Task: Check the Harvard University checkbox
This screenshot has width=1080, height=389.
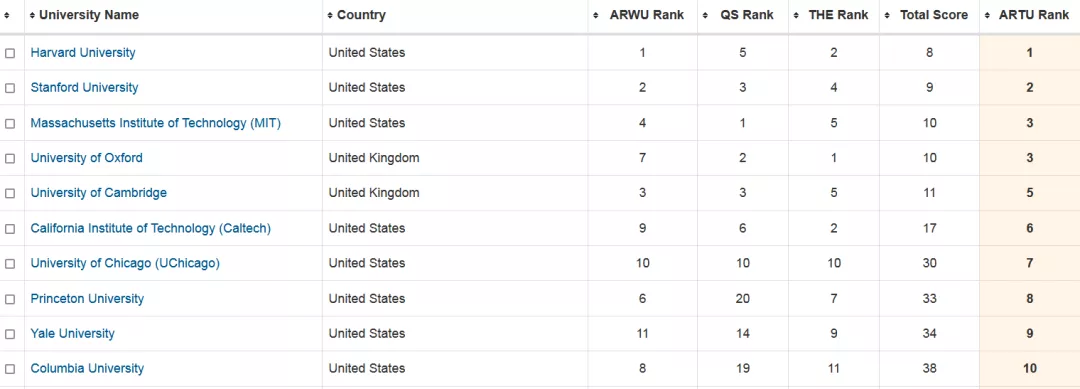Action: point(10,53)
